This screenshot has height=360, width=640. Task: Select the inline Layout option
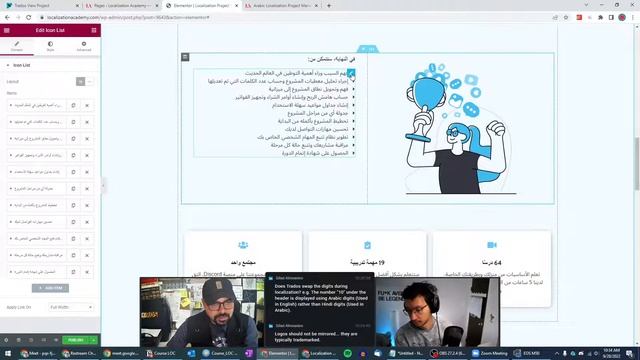90,82
